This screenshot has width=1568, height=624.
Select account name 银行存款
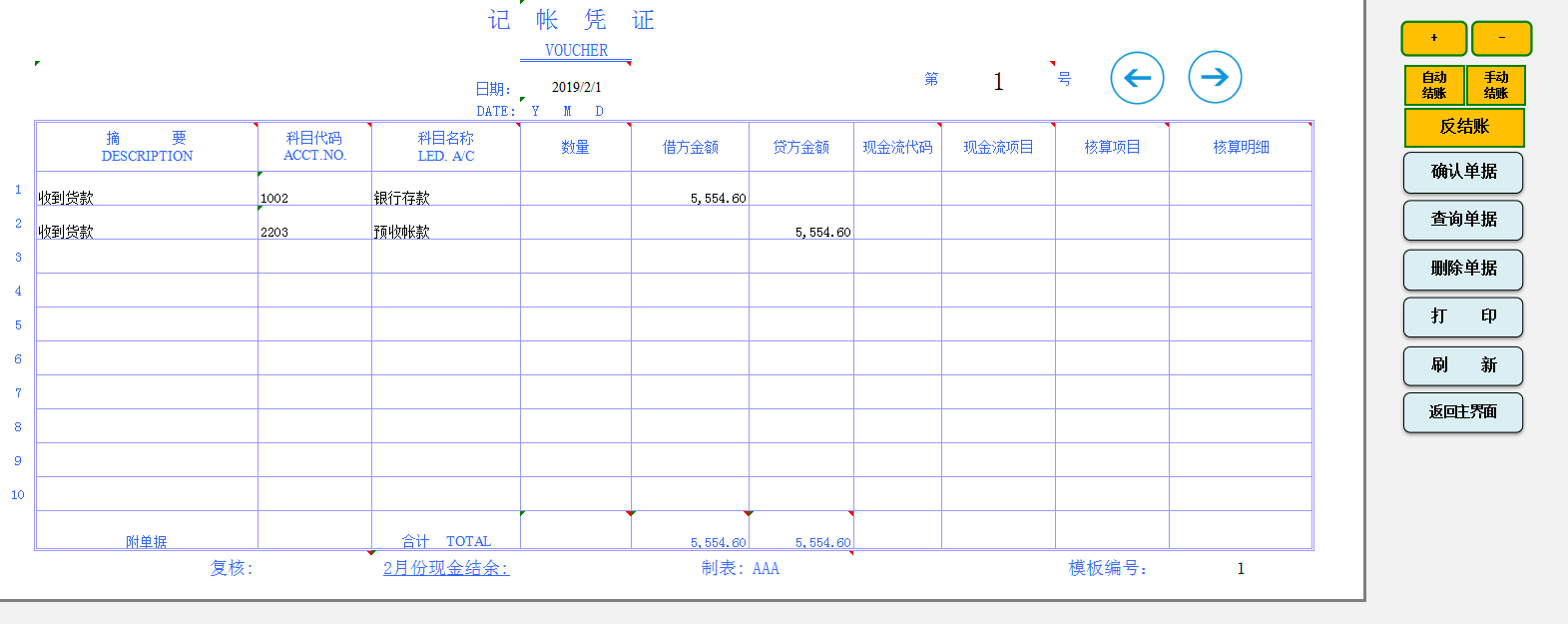click(x=445, y=189)
